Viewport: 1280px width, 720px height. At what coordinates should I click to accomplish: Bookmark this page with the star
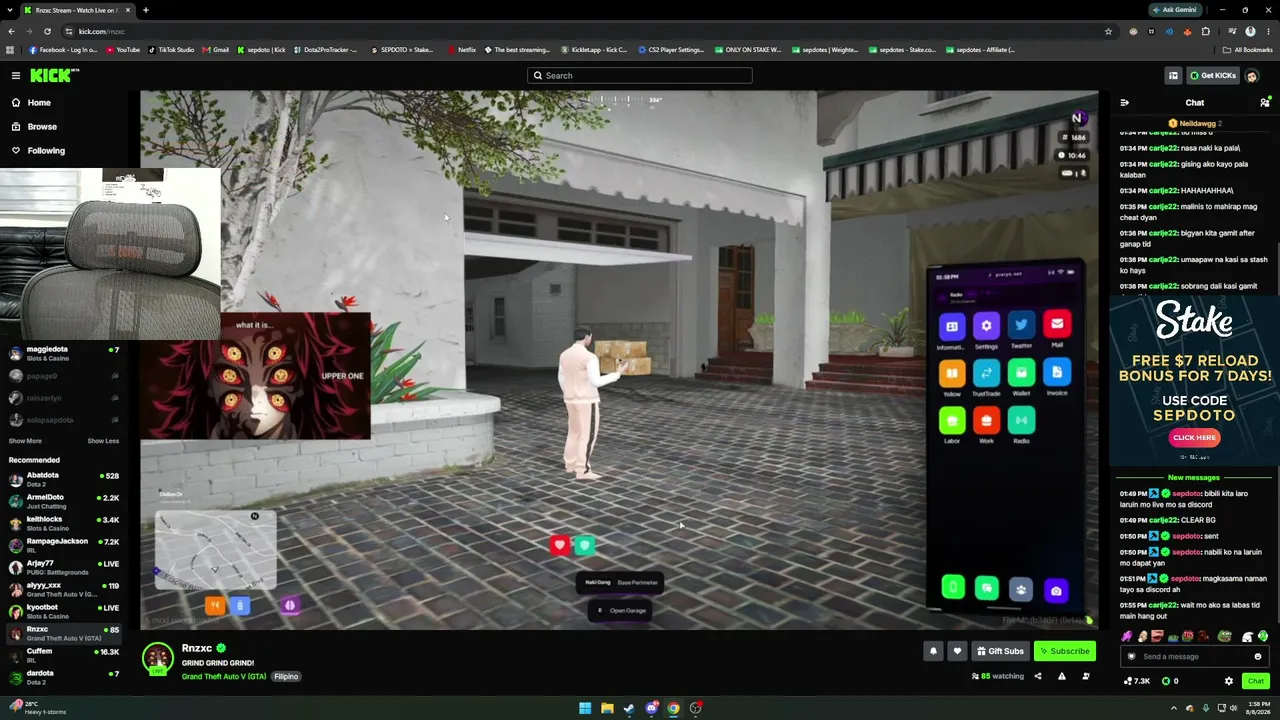(1108, 31)
